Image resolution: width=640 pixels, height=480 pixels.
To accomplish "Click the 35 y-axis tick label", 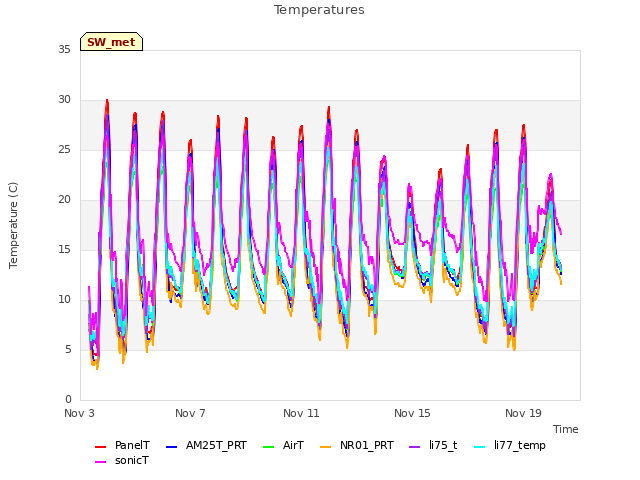I will [64, 49].
